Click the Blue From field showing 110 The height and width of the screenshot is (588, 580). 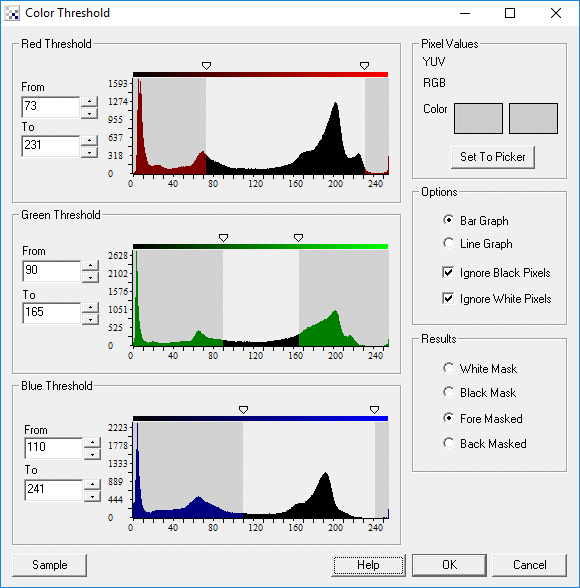coord(54,448)
